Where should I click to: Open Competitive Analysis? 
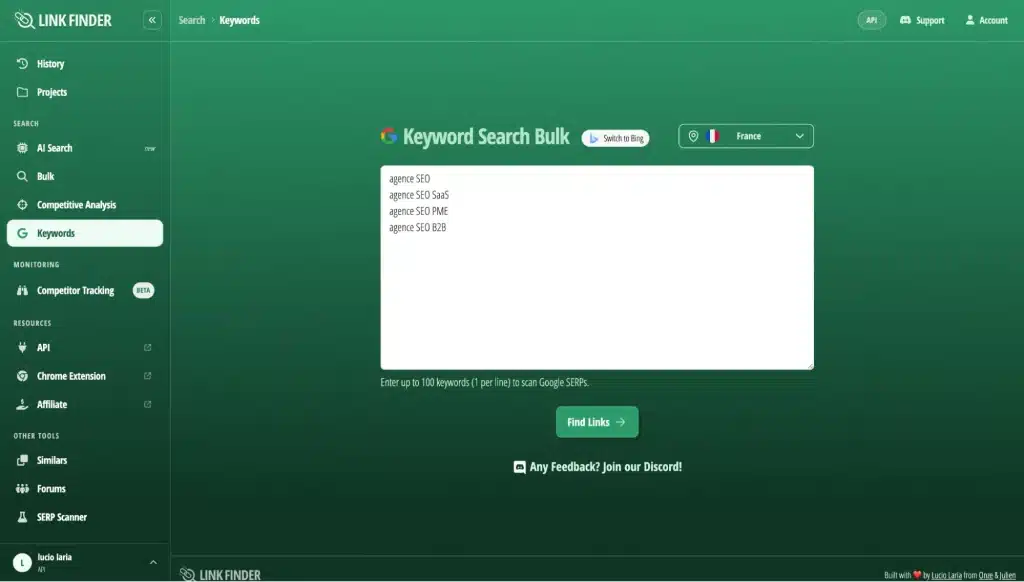point(85,205)
